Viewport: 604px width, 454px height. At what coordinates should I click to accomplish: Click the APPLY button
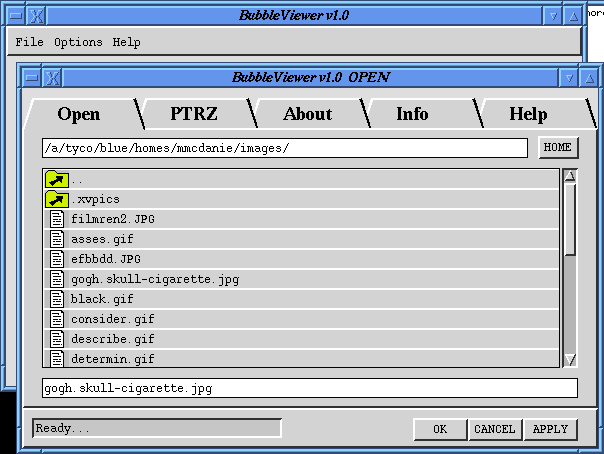pyautogui.click(x=550, y=429)
